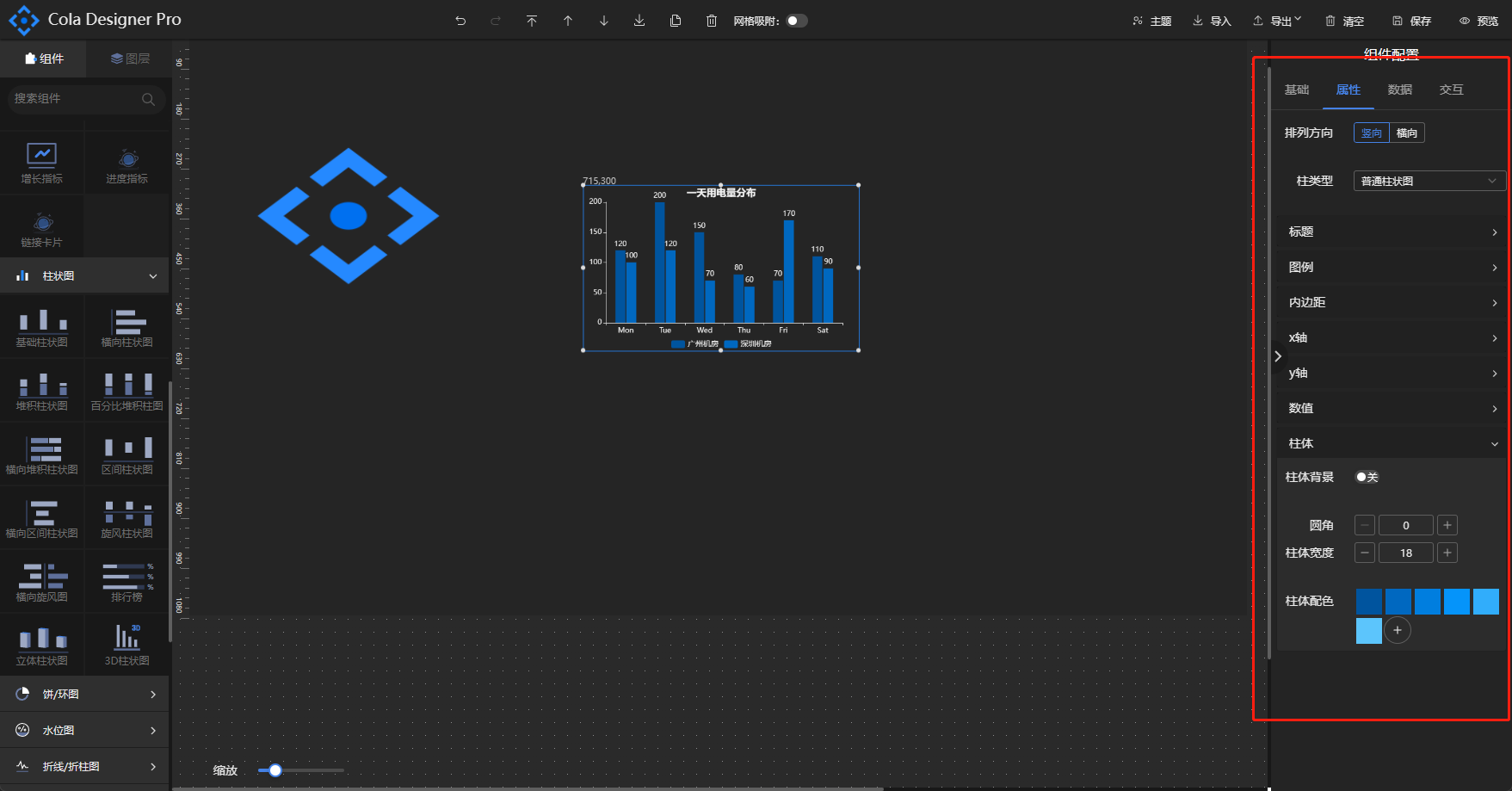
Task: Click the send to bottom icon
Action: point(639,21)
